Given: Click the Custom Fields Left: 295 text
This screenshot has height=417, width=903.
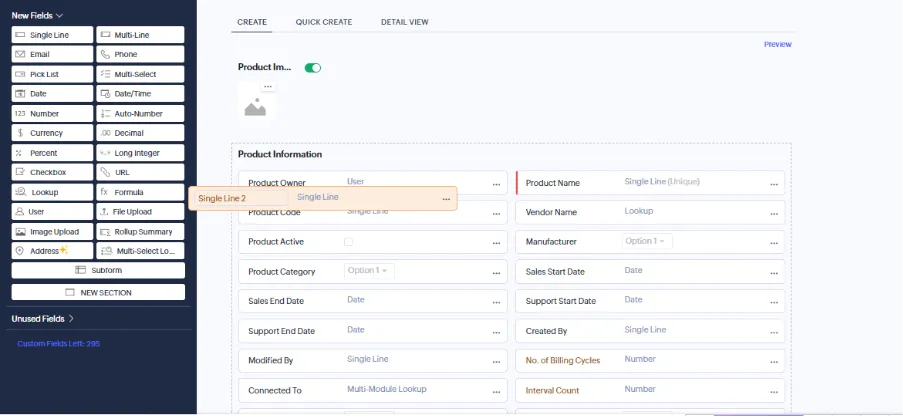Looking at the screenshot, I should click(x=59, y=344).
